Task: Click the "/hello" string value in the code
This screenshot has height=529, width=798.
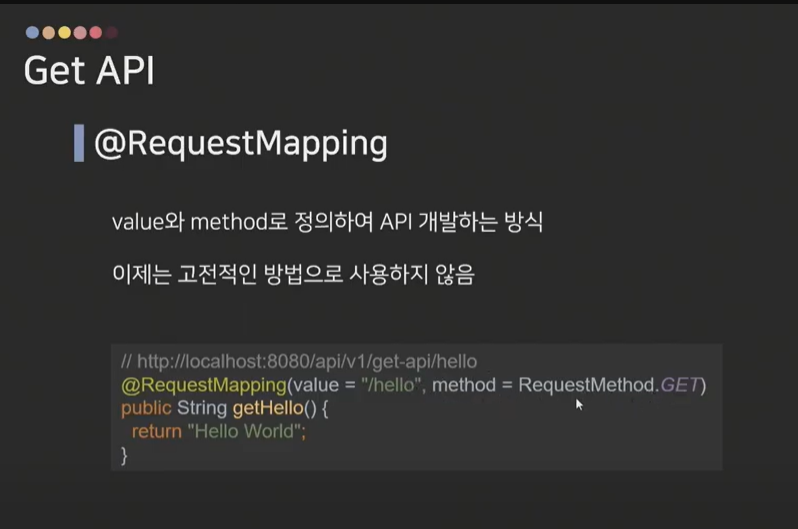Action: 391,385
